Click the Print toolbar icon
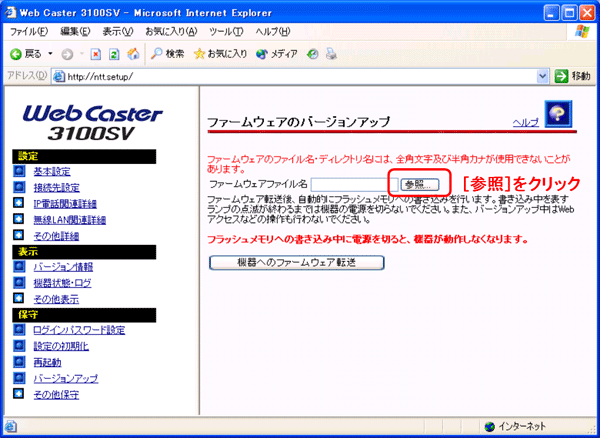The width and height of the screenshot is (600, 438). [x=331, y=55]
